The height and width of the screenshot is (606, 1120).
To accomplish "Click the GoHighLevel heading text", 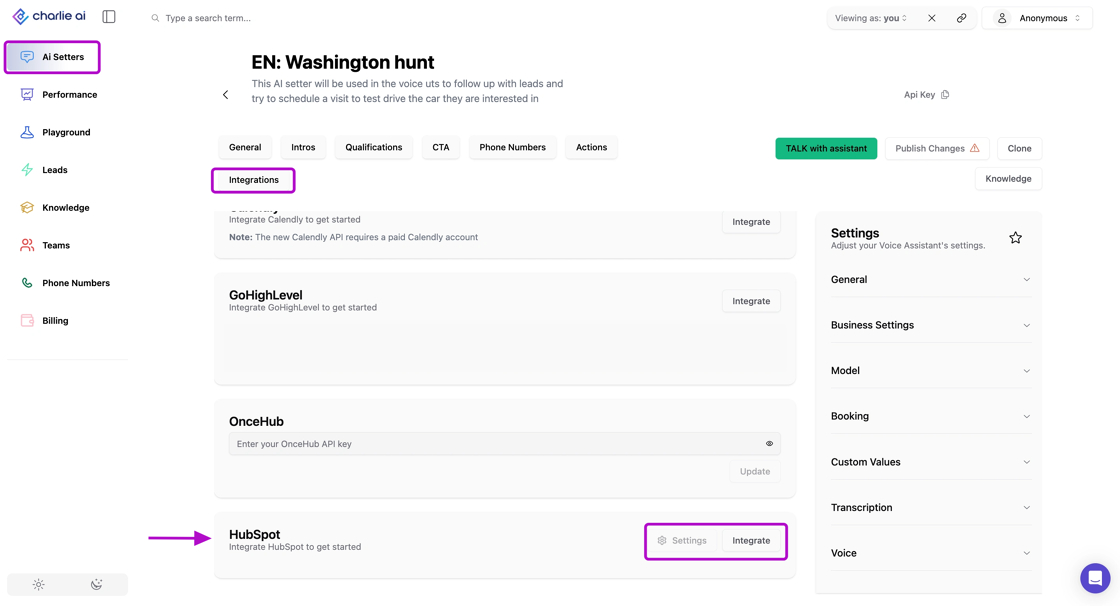I will (x=266, y=295).
